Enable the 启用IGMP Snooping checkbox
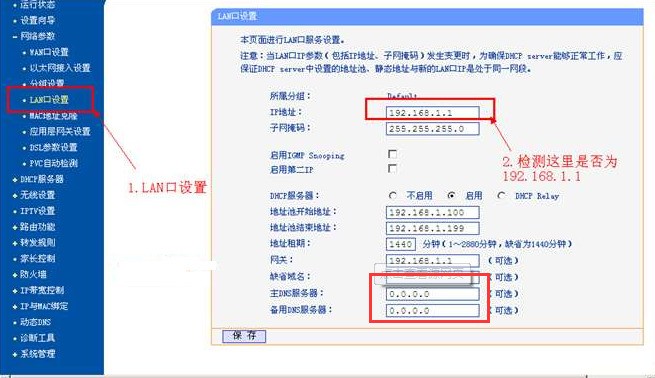This screenshot has height=378, width=655. 392,154
